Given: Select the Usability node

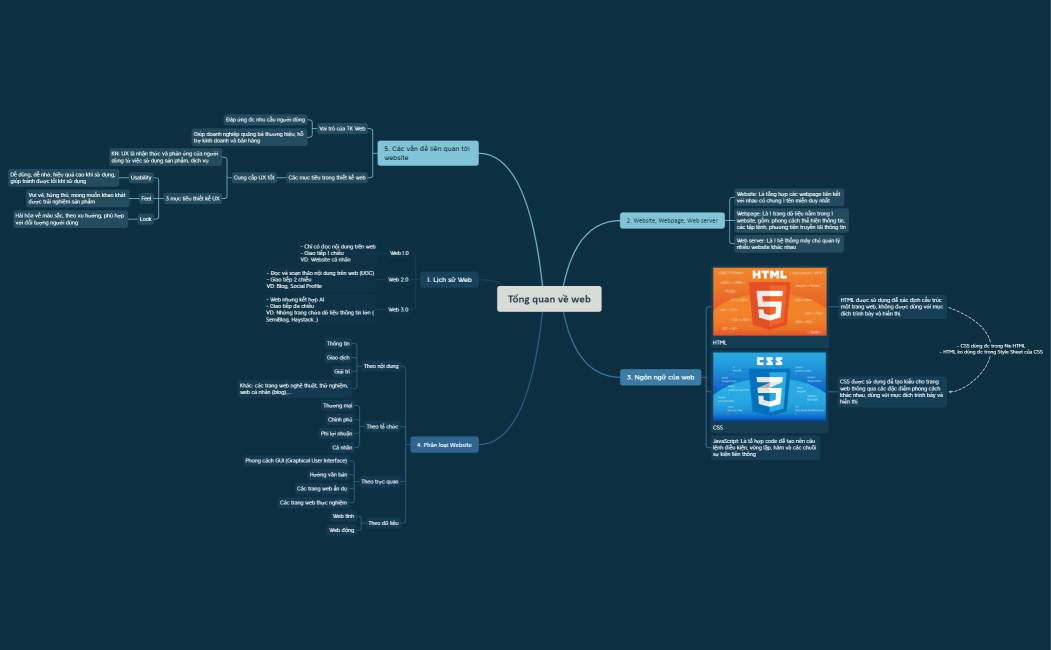Looking at the screenshot, I should pyautogui.click(x=141, y=177).
